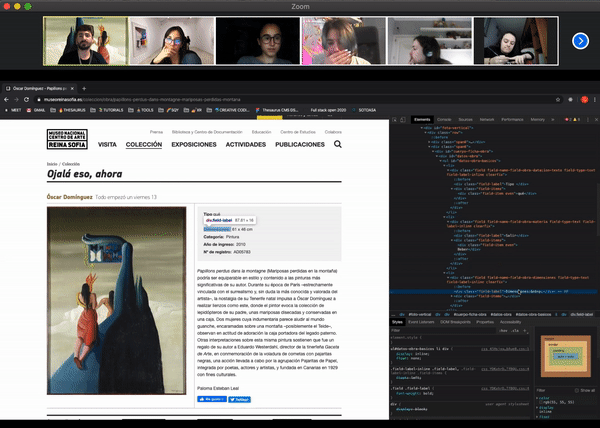
Task: Click the browser back arrow
Action: 7,100
